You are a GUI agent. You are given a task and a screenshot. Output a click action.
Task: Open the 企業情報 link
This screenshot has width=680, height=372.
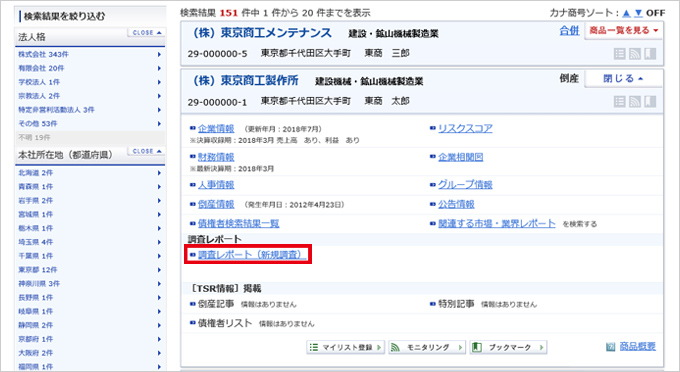(x=216, y=129)
